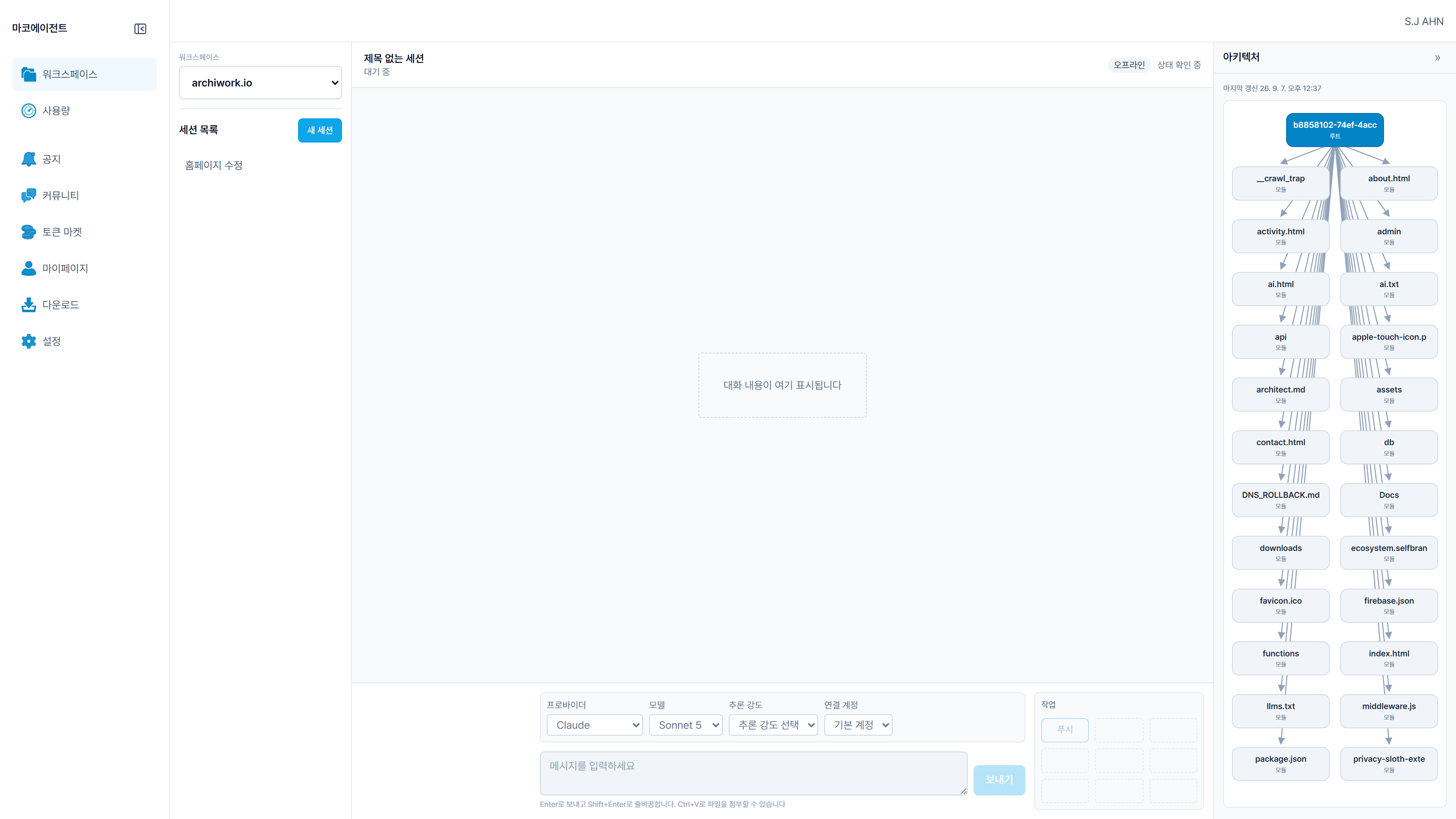The height and width of the screenshot is (819, 1456).
Task: Go to 마이페이지 menu item
Action: coord(85,268)
